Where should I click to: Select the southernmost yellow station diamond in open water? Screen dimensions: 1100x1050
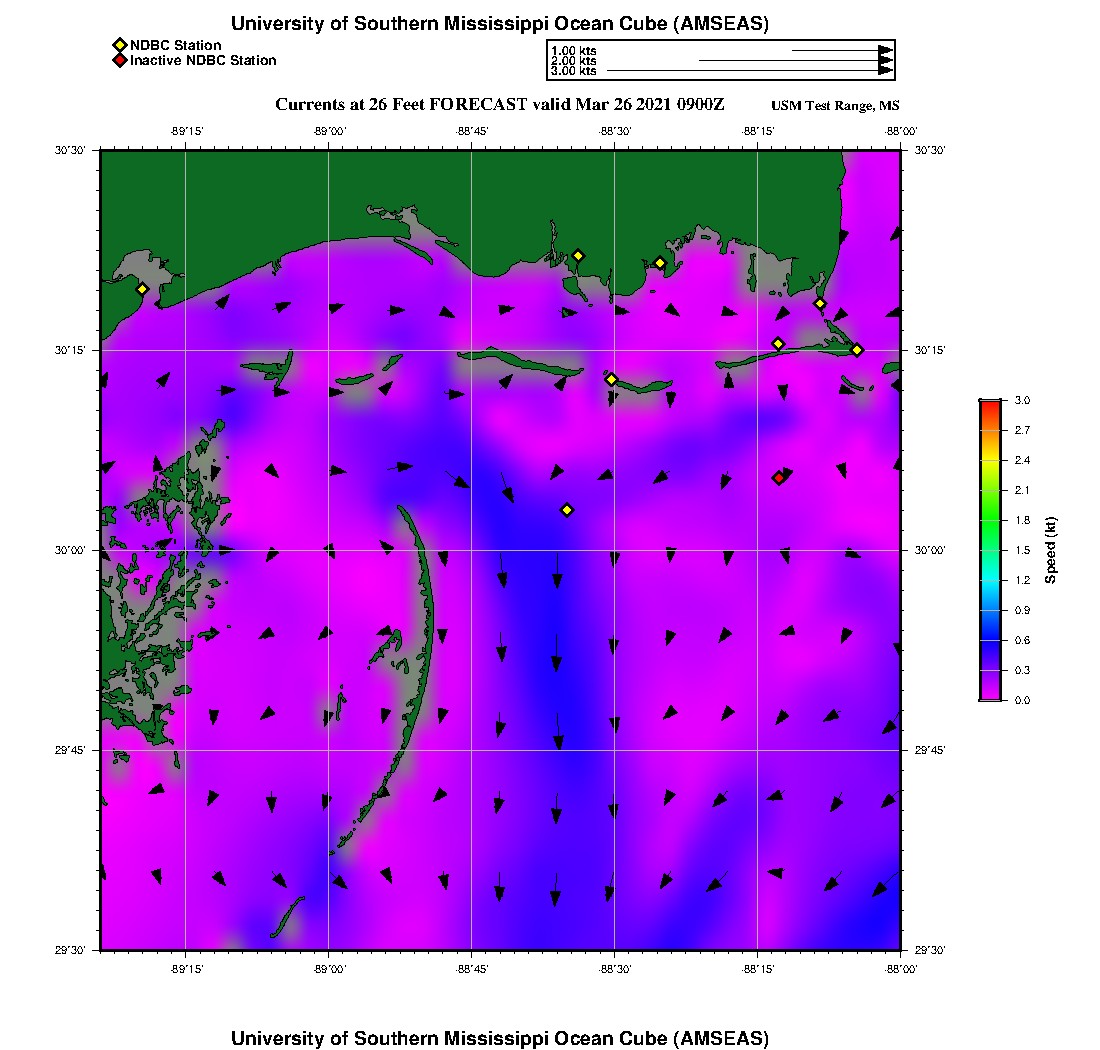coord(567,510)
